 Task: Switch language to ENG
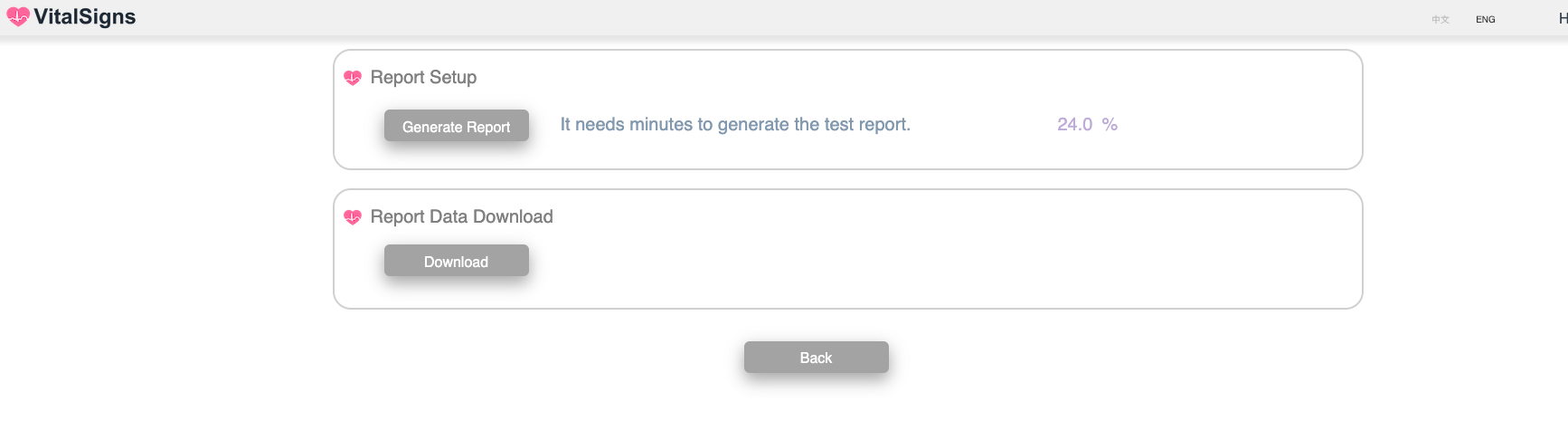pyautogui.click(x=1486, y=19)
